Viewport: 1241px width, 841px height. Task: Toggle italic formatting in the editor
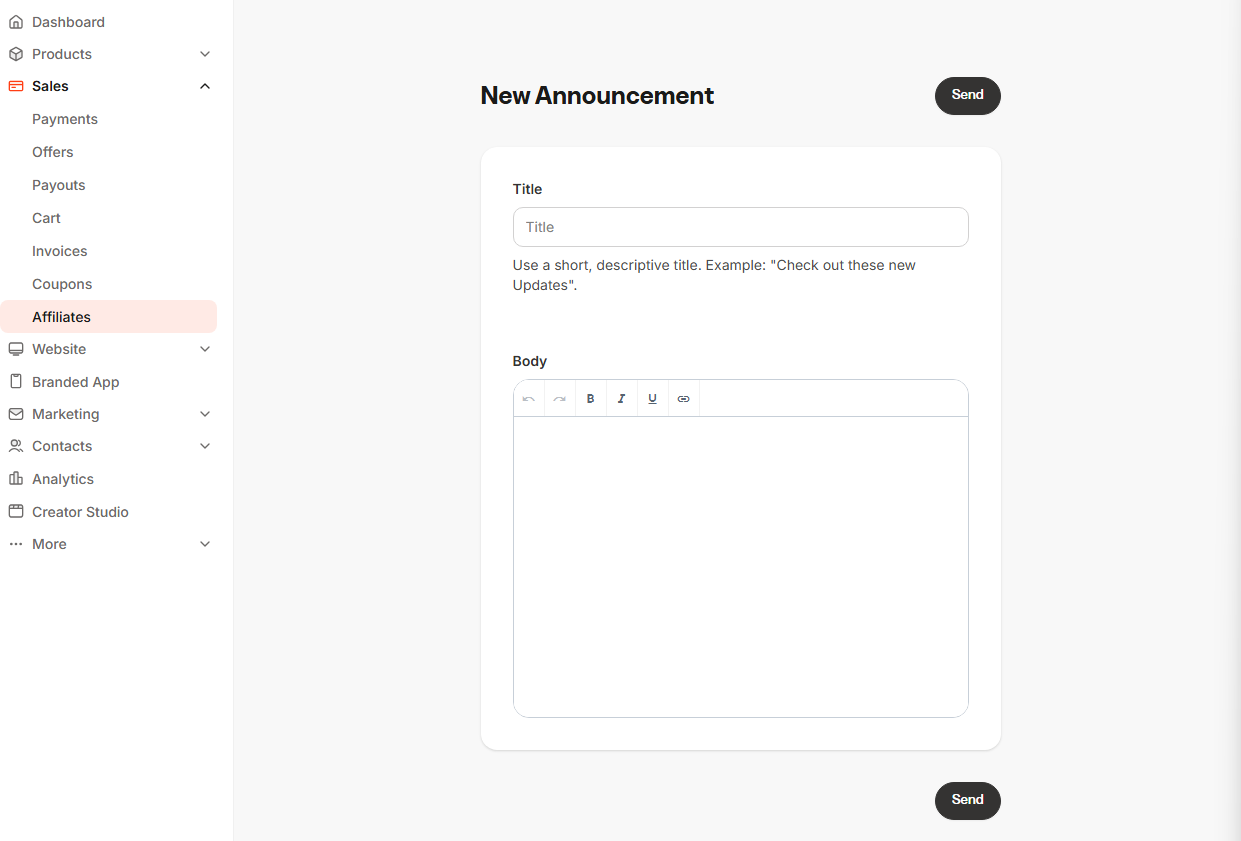pos(621,398)
